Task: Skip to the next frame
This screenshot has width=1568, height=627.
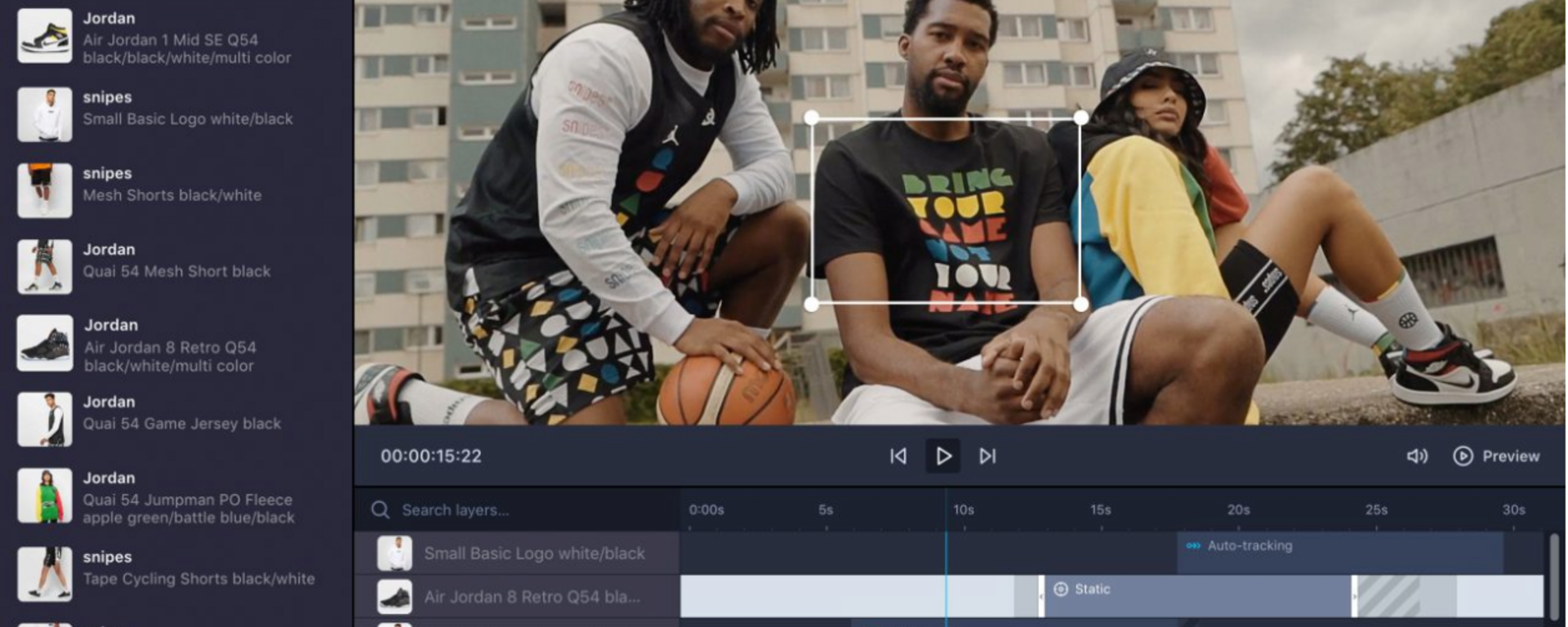Action: pos(987,456)
